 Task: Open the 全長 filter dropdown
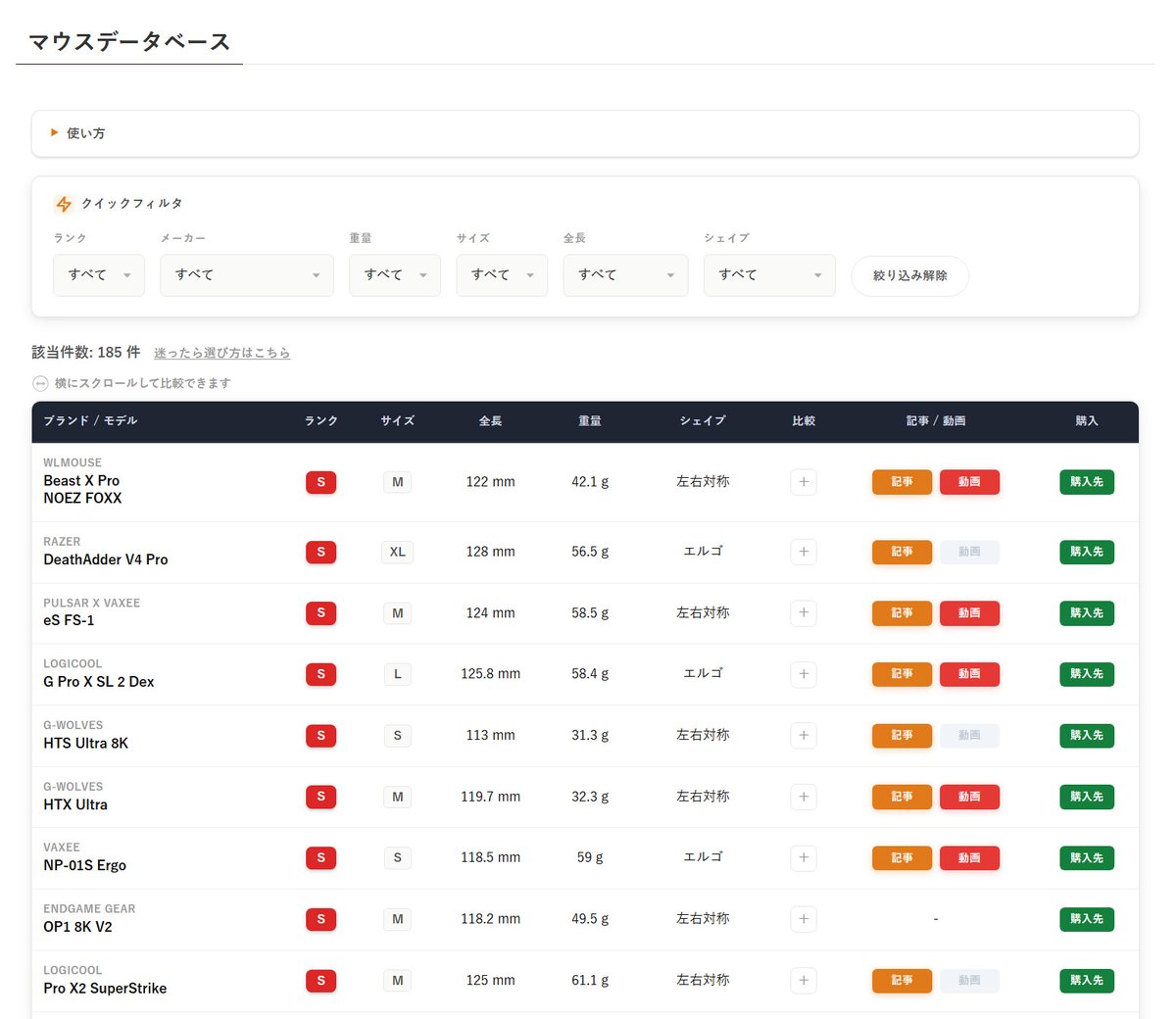[626, 275]
